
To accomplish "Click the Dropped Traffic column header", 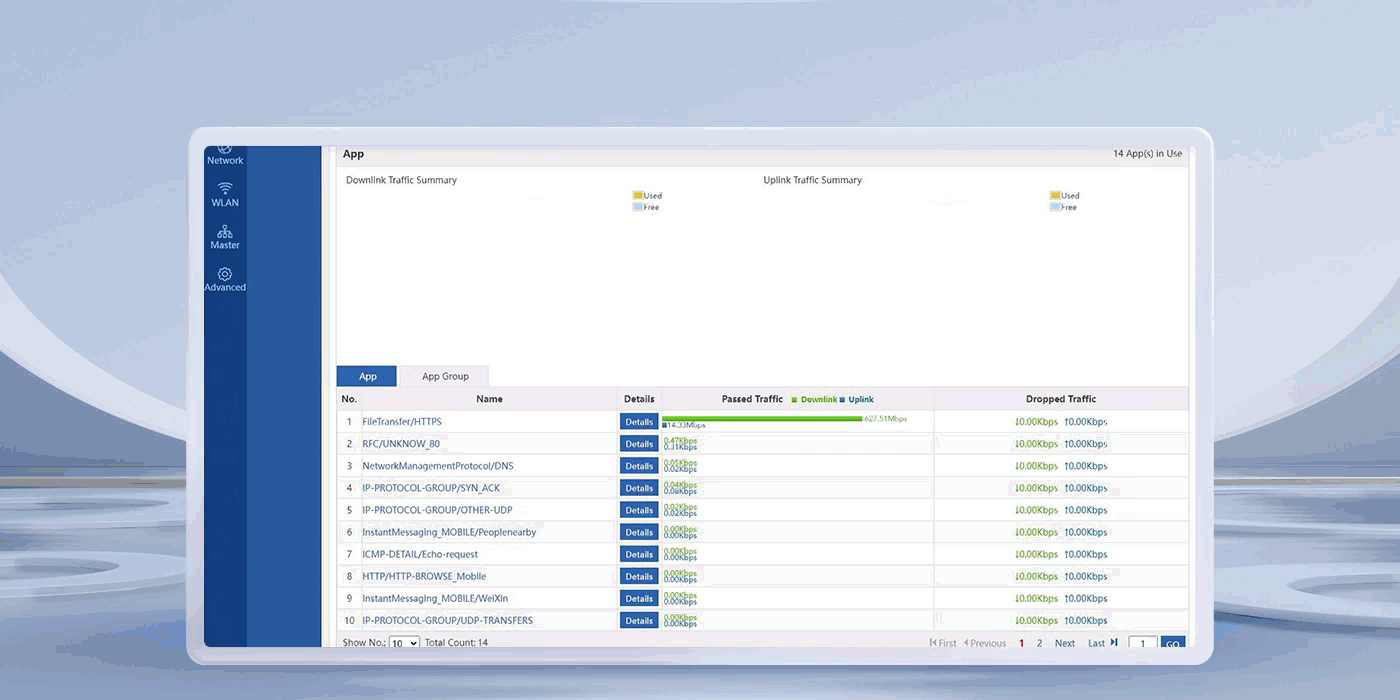I will [x=1061, y=399].
